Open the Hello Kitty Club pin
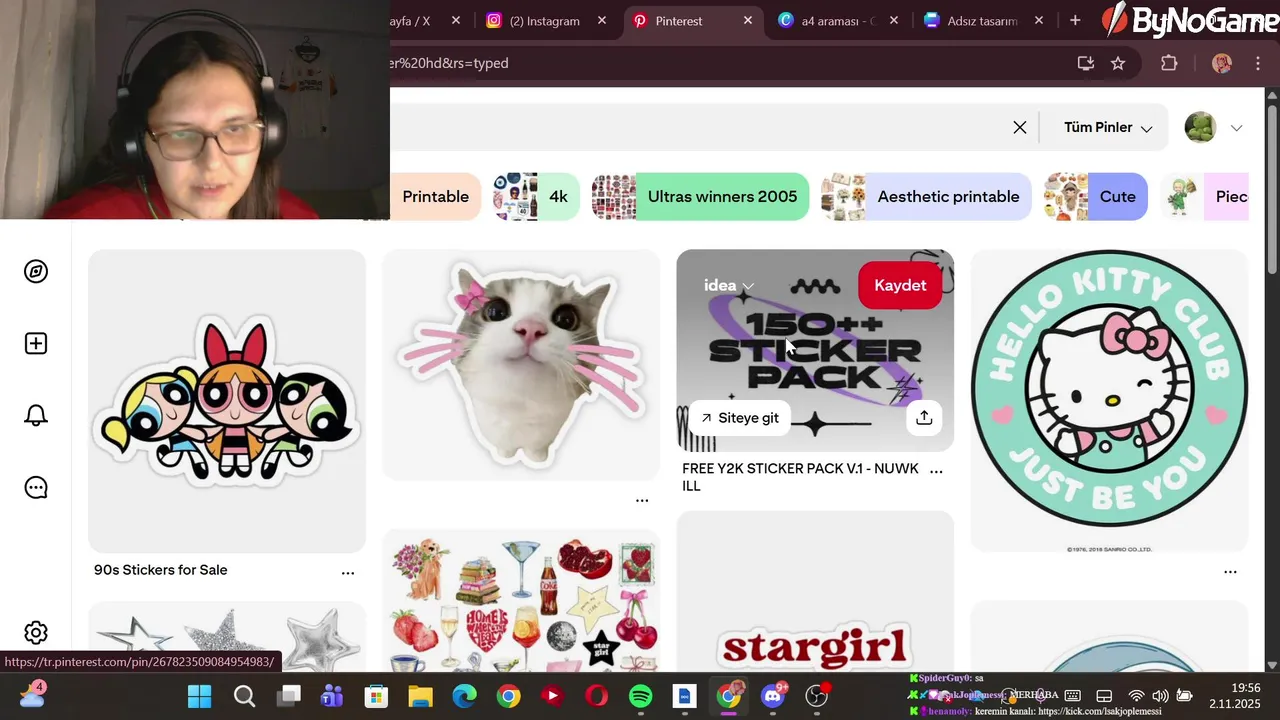 [1109, 400]
